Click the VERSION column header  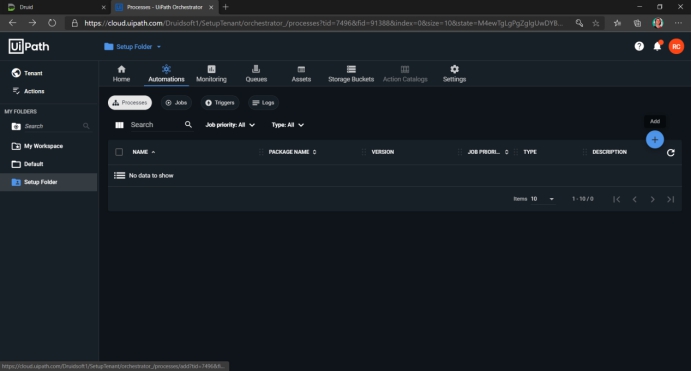click(x=383, y=152)
